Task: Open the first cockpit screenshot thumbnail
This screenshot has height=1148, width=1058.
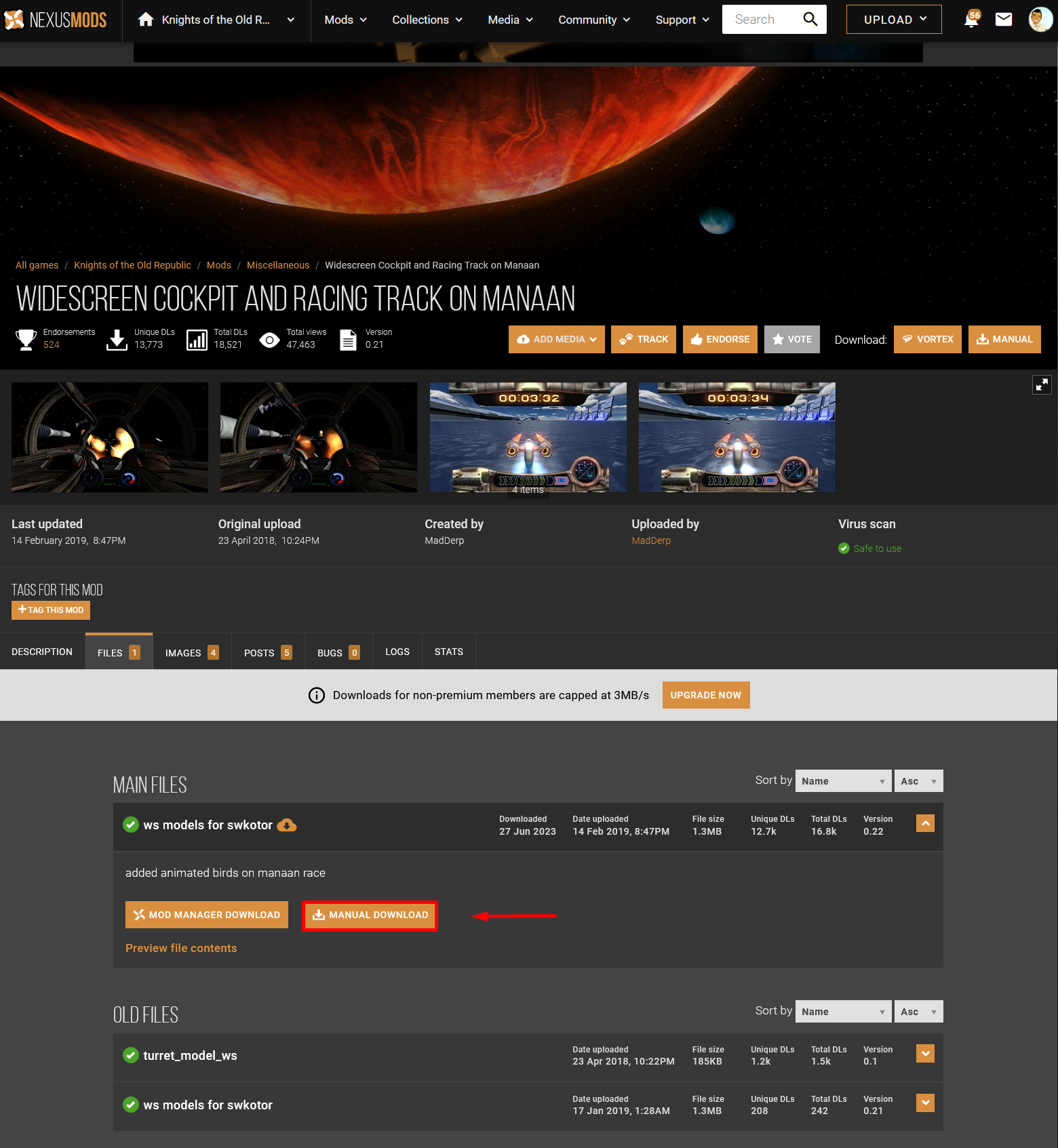Action: click(110, 437)
